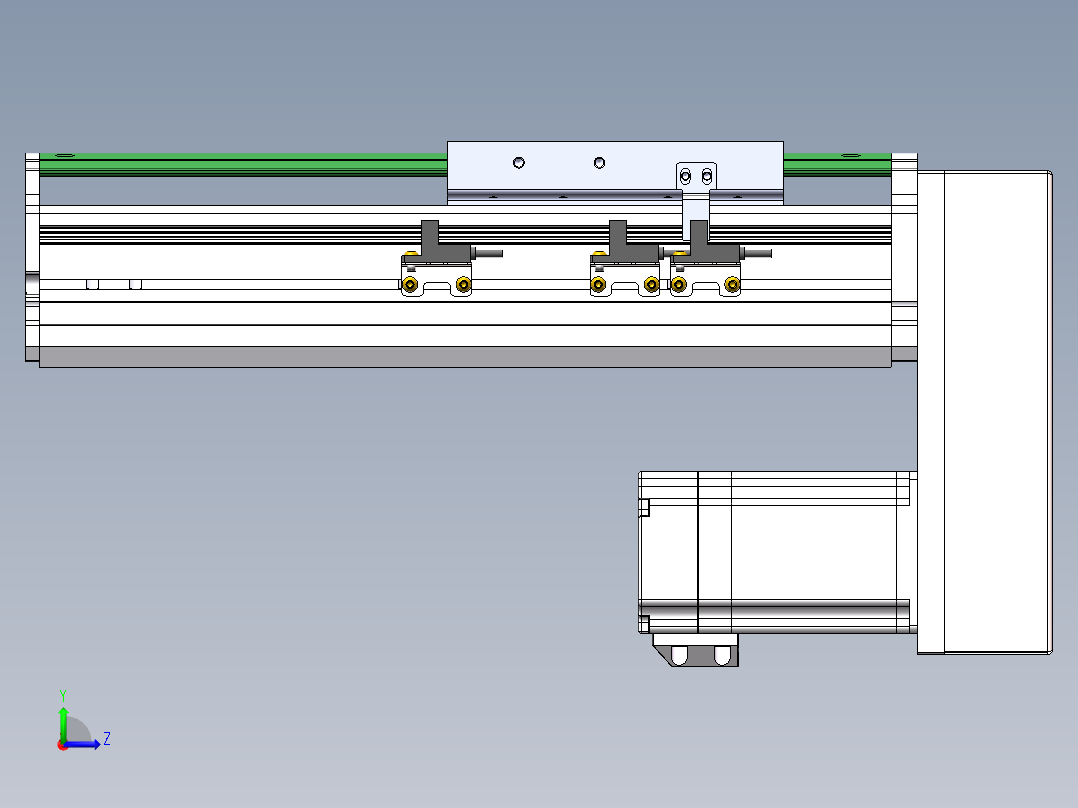The image size is (1078, 808).
Task: Click the red origin point of the coordinate triad
Action: coord(63,745)
